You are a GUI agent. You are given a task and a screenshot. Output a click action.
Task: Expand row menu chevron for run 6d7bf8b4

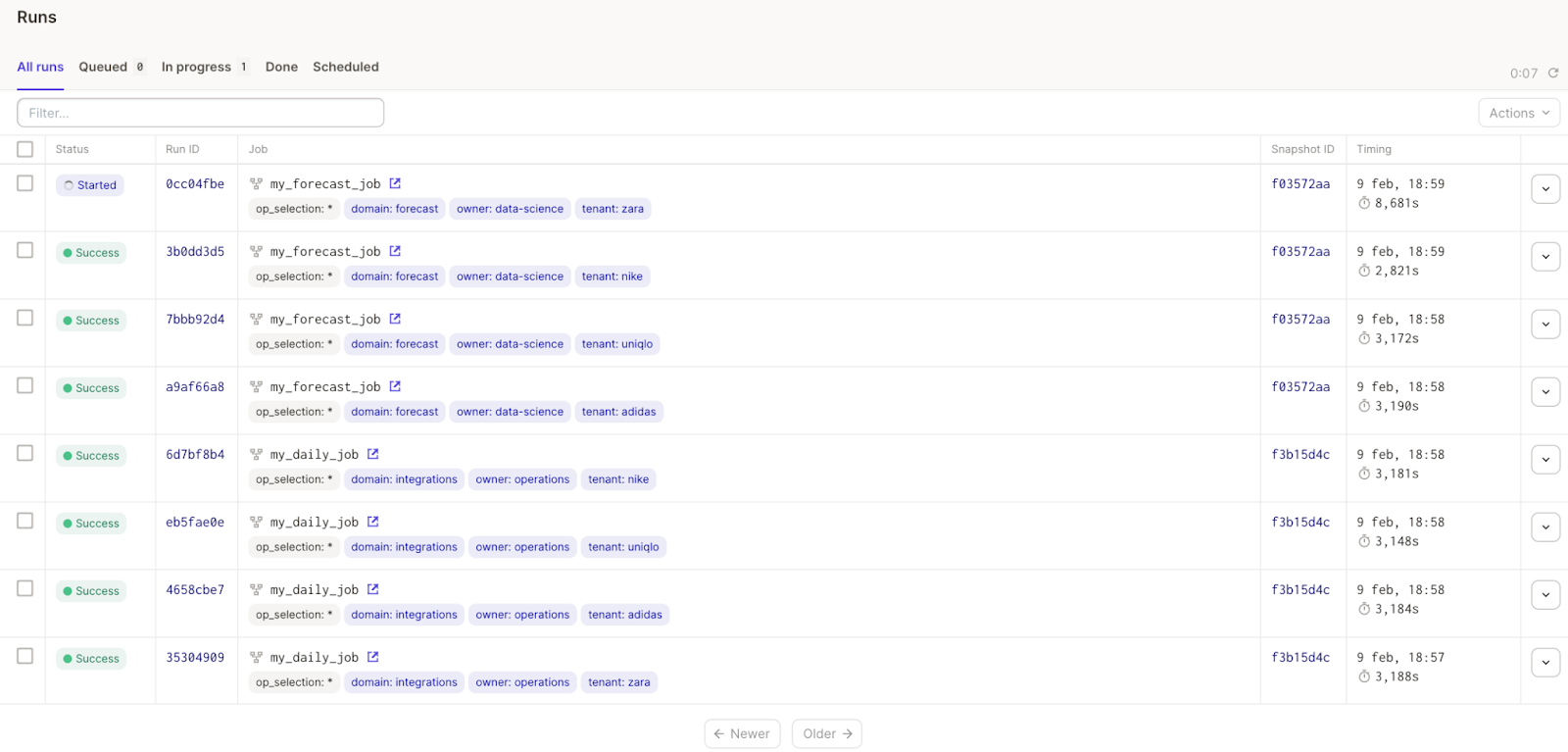click(1545, 460)
